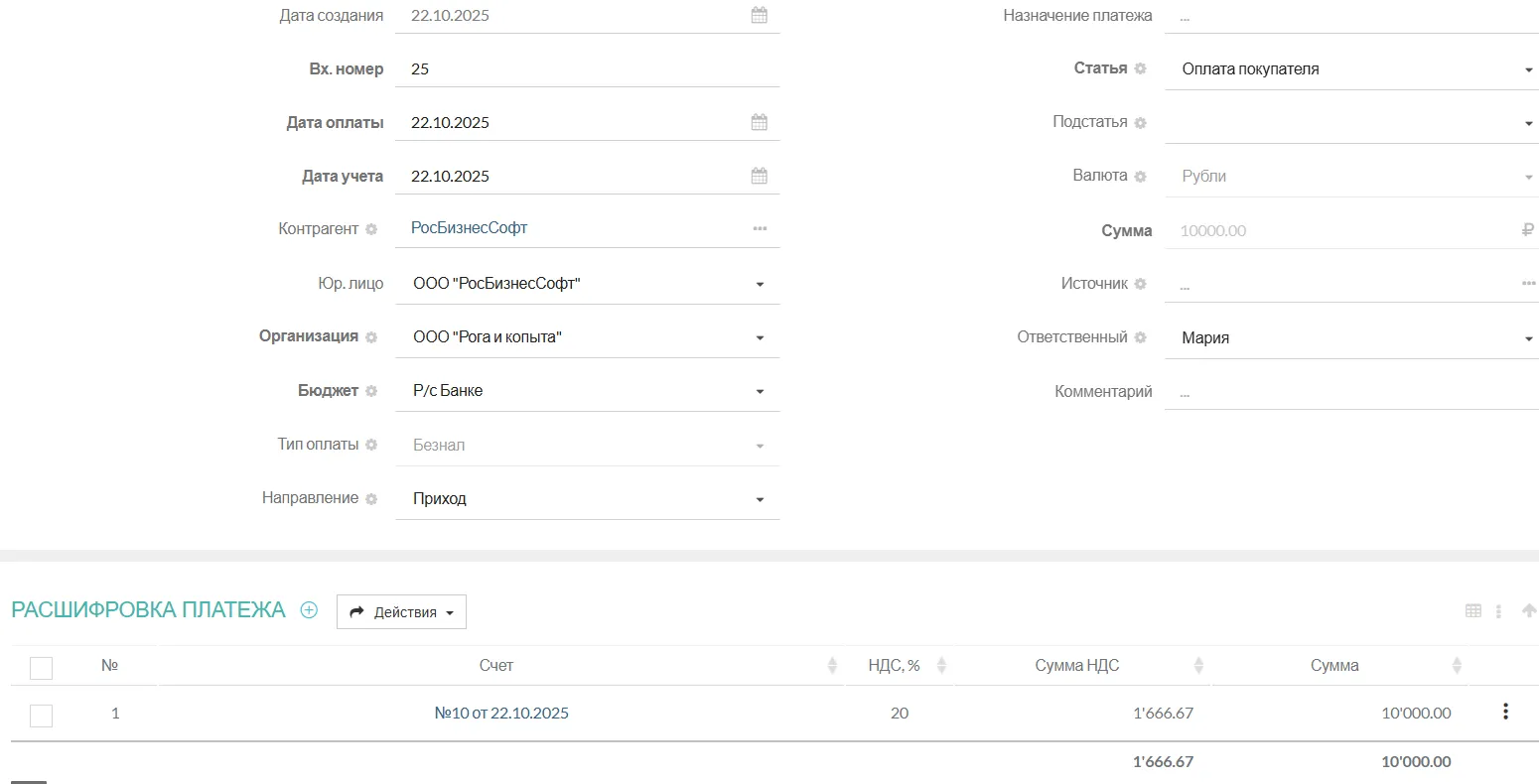Open calendar picker for Дата оплаты
1539x784 pixels.
(760, 123)
